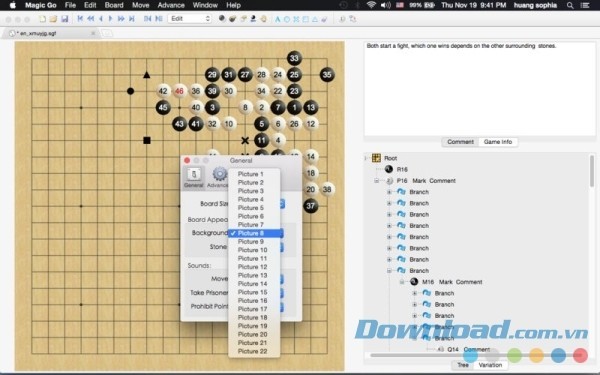The image size is (600, 375).
Task: Open the Board menu
Action: tap(114, 5)
